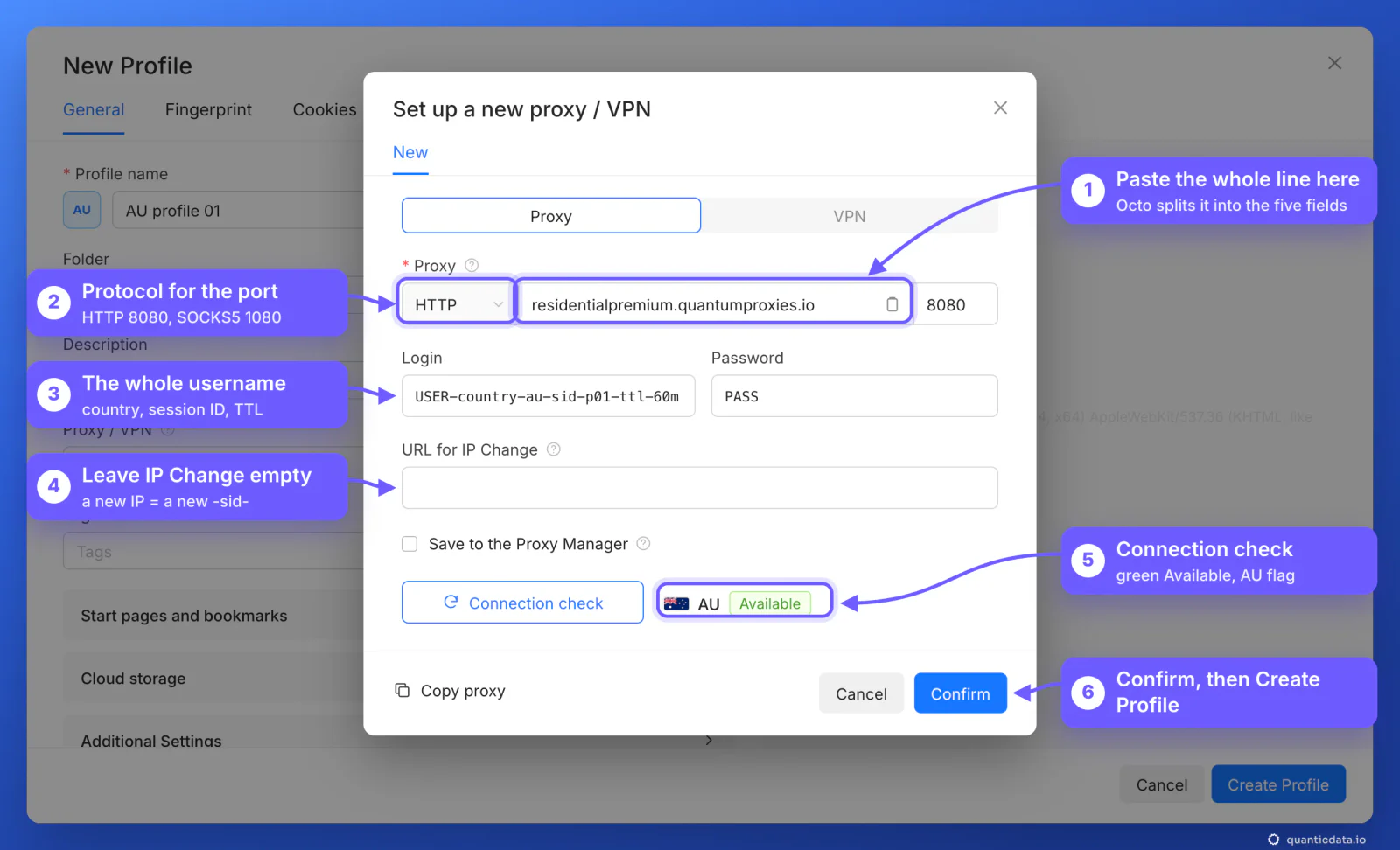Close the proxy setup dialog

pos(1000,108)
